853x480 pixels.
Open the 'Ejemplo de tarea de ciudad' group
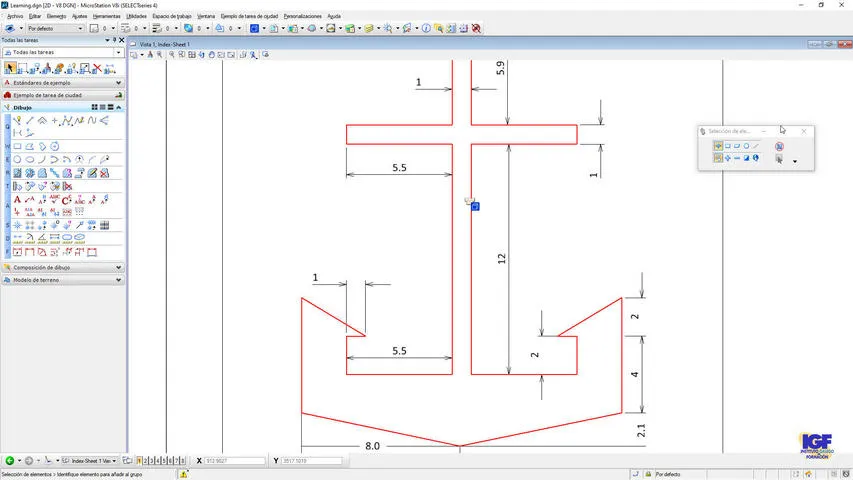click(63, 95)
